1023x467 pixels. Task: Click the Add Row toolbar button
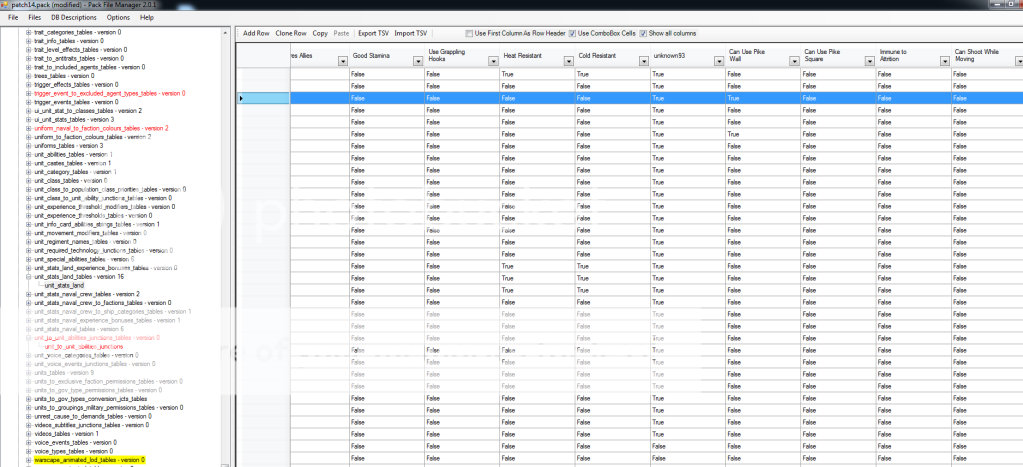(x=256, y=33)
